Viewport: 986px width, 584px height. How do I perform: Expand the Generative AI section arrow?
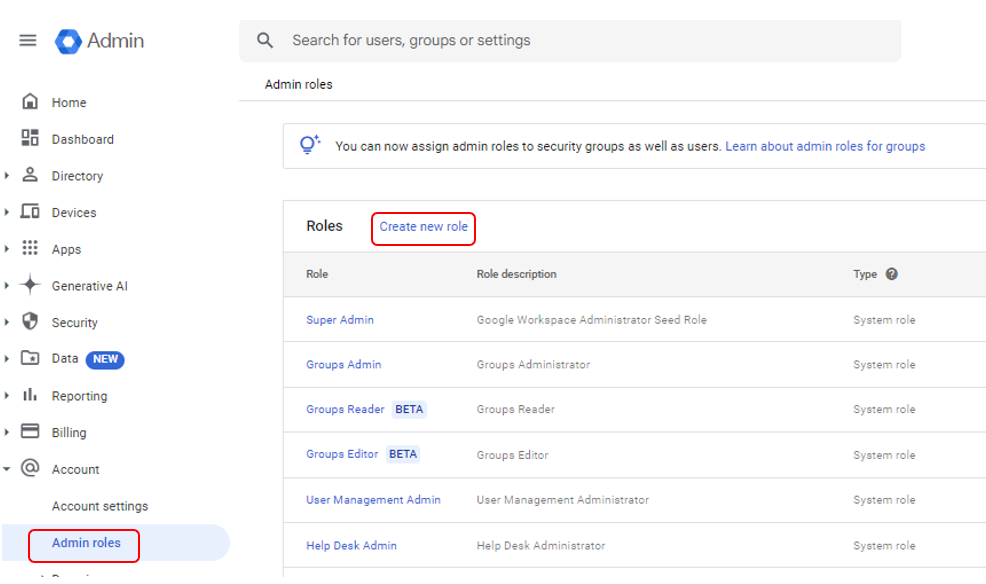tap(6, 285)
